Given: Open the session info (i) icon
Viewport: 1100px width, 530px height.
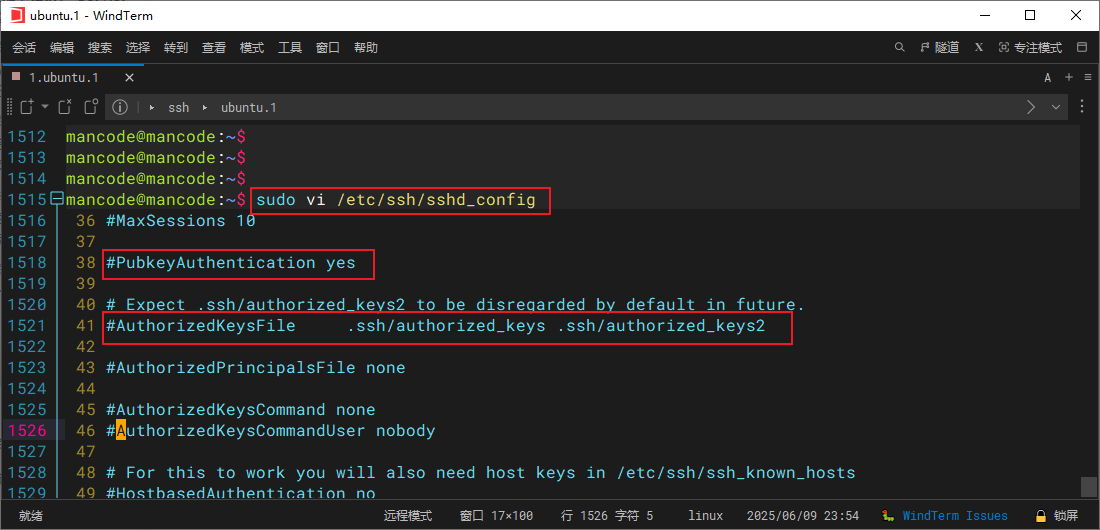Looking at the screenshot, I should tap(119, 107).
